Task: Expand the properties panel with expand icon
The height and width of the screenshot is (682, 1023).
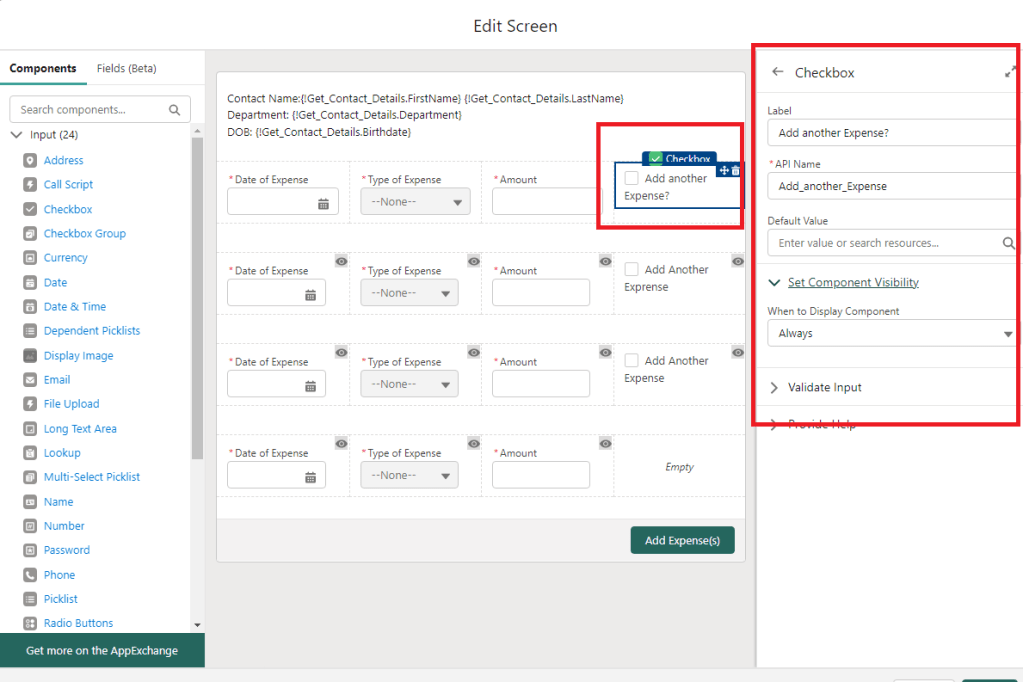Action: pos(1010,72)
